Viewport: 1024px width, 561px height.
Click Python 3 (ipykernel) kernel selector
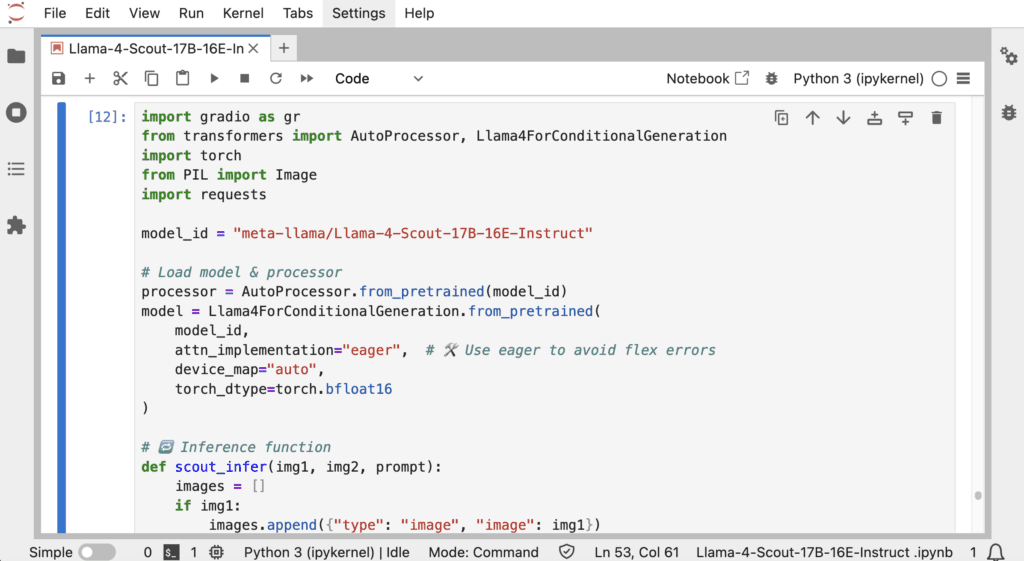(858, 78)
